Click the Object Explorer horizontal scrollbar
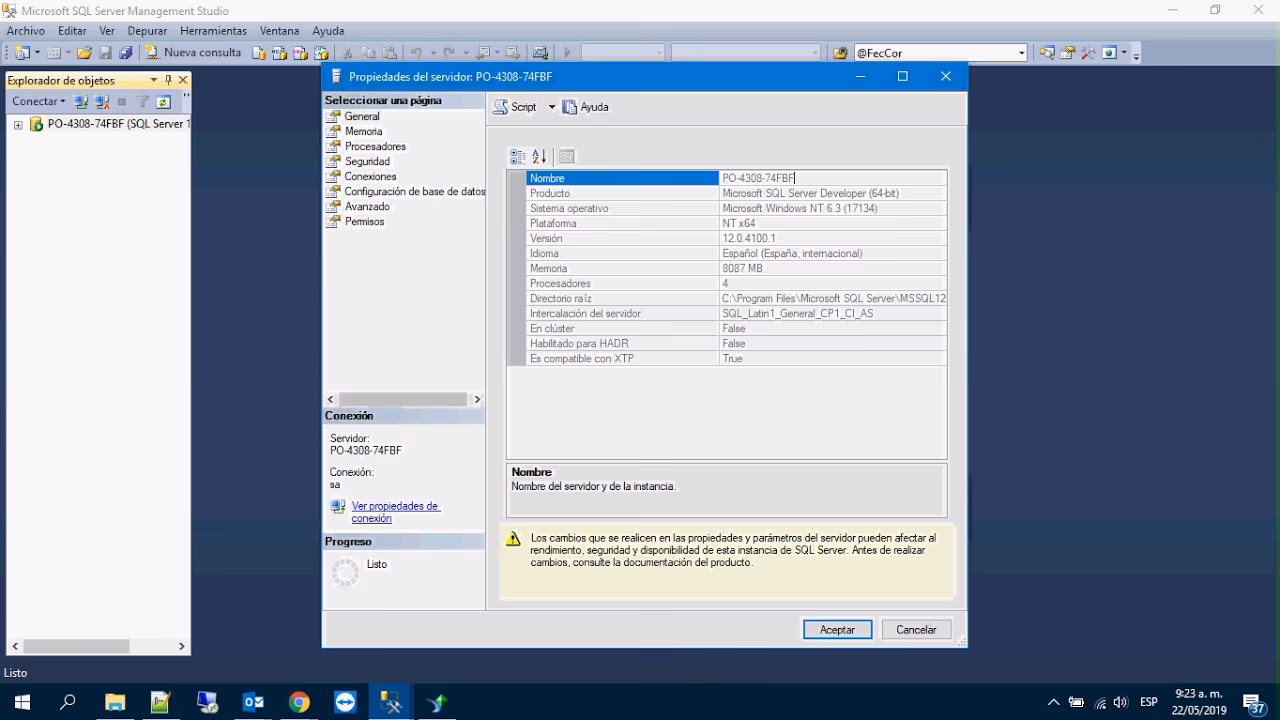1280x720 pixels. 98,646
